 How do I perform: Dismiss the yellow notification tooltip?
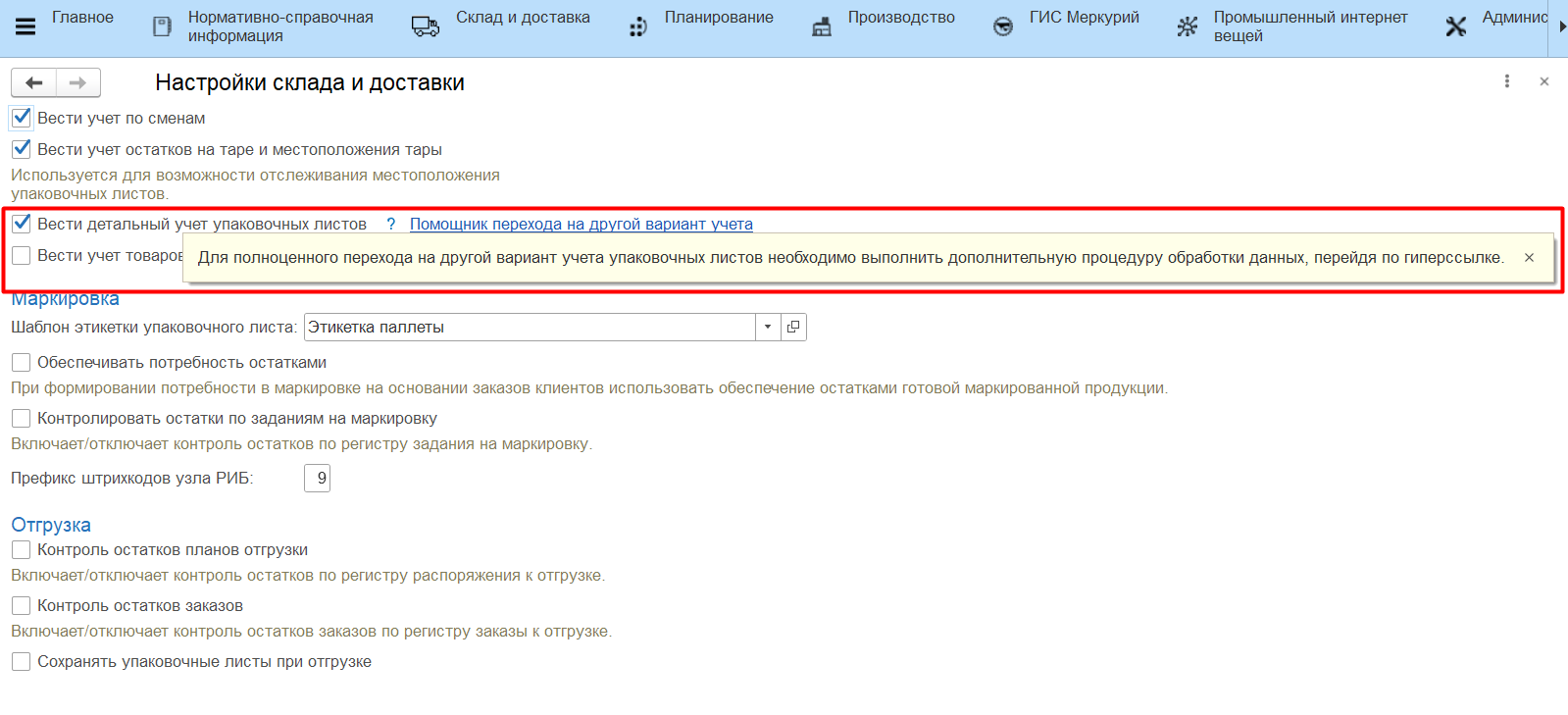[1529, 258]
